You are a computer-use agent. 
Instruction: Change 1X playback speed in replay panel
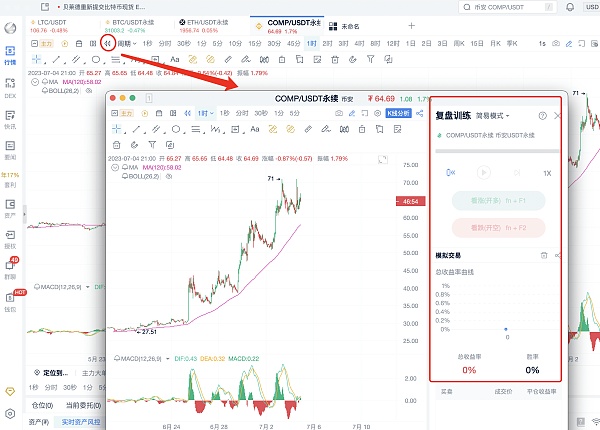[547, 173]
